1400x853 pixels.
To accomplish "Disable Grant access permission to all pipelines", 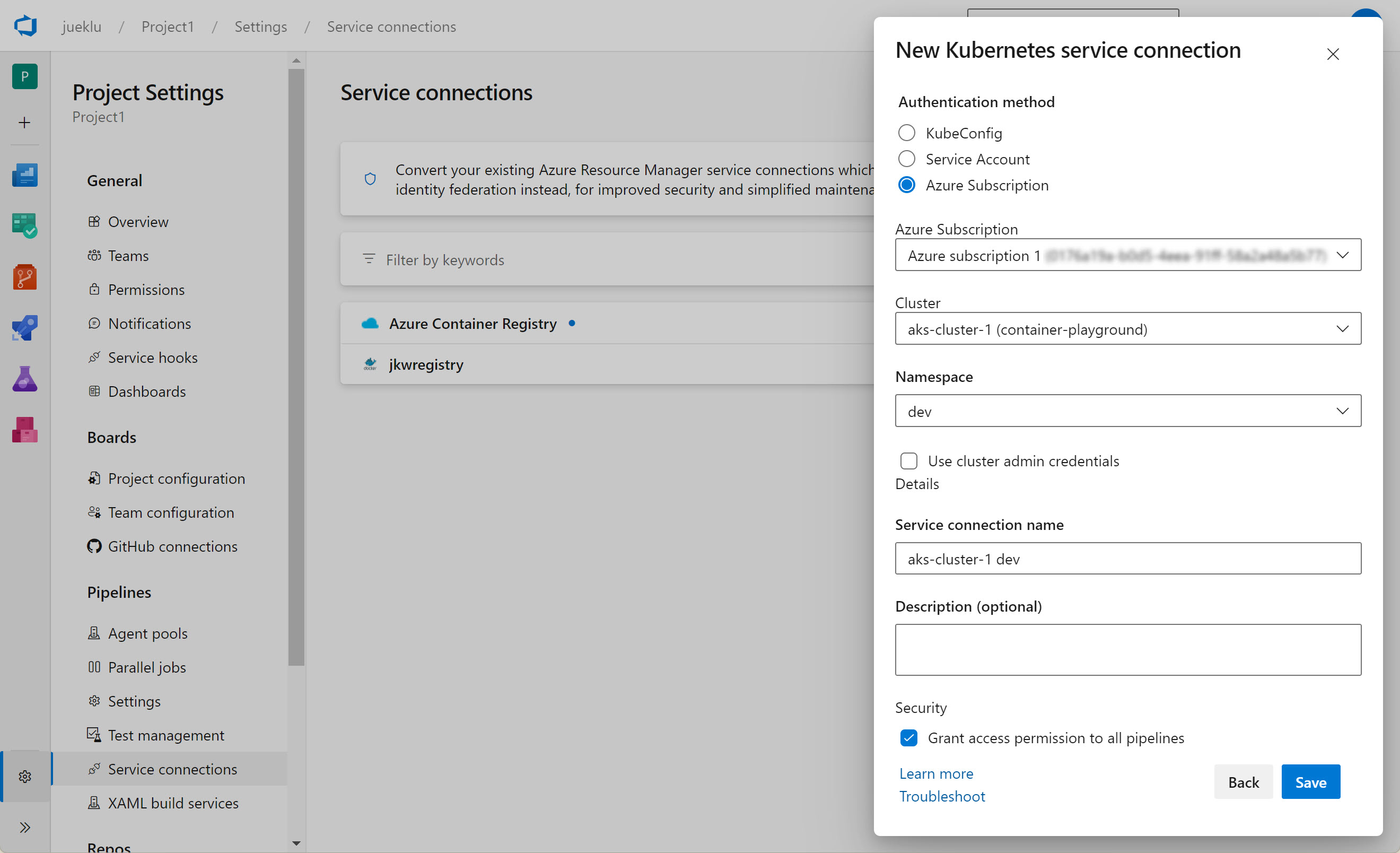I will click(908, 738).
